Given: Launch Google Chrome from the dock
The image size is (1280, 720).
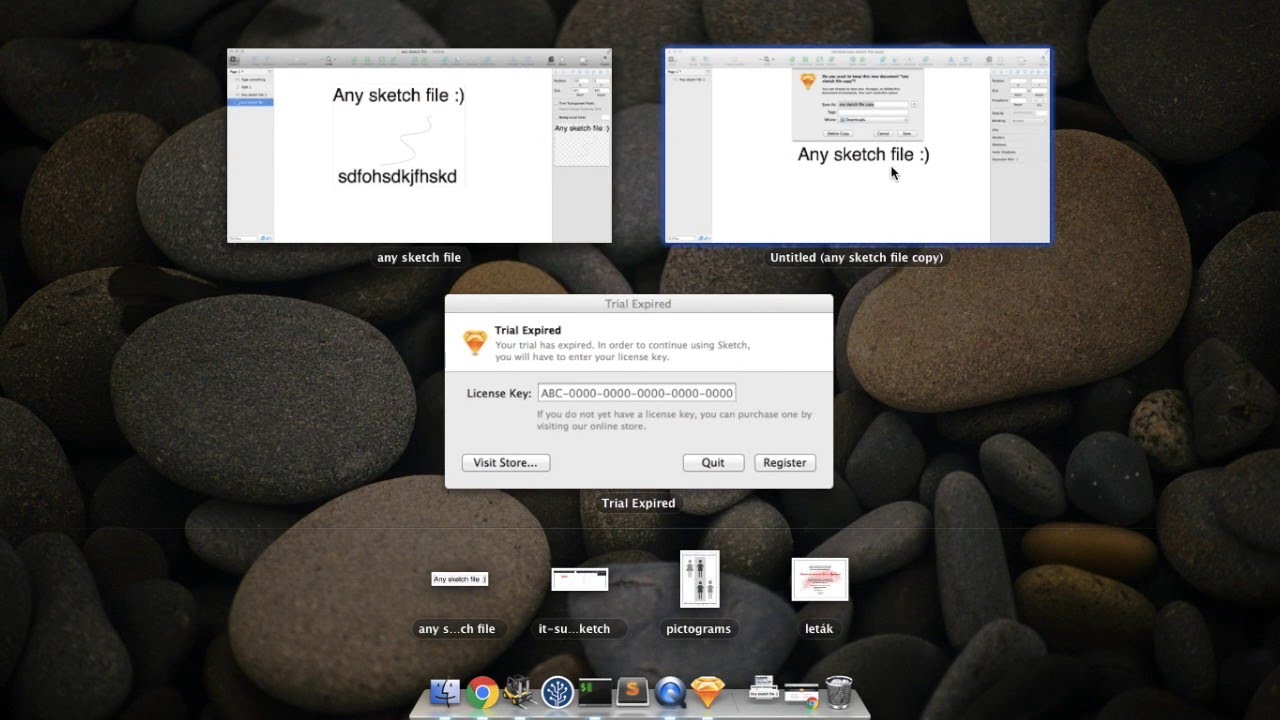Looking at the screenshot, I should coord(482,693).
